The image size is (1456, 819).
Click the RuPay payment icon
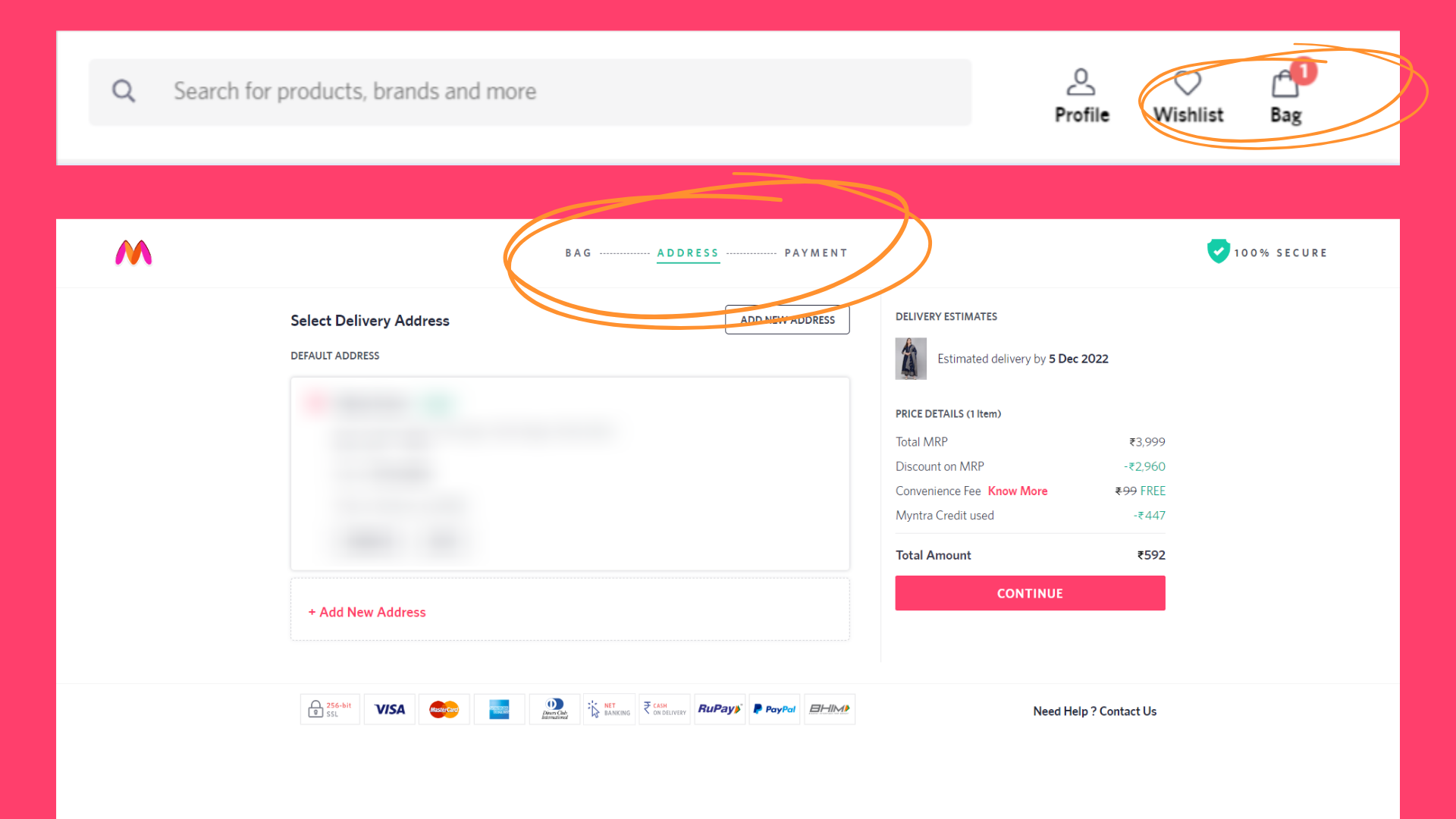(719, 709)
